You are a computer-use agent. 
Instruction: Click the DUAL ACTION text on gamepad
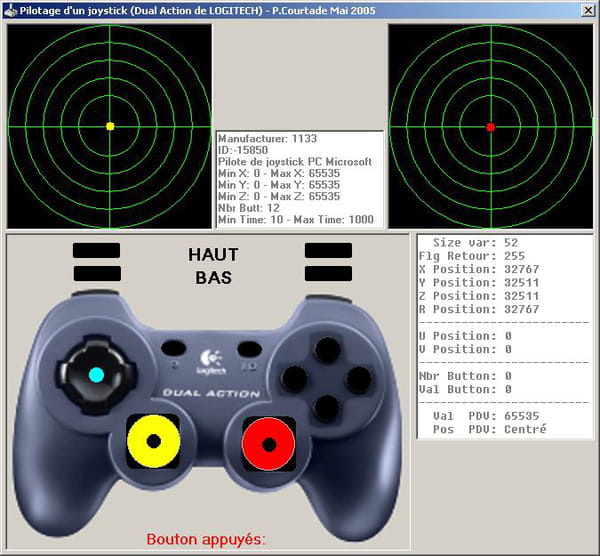click(211, 393)
